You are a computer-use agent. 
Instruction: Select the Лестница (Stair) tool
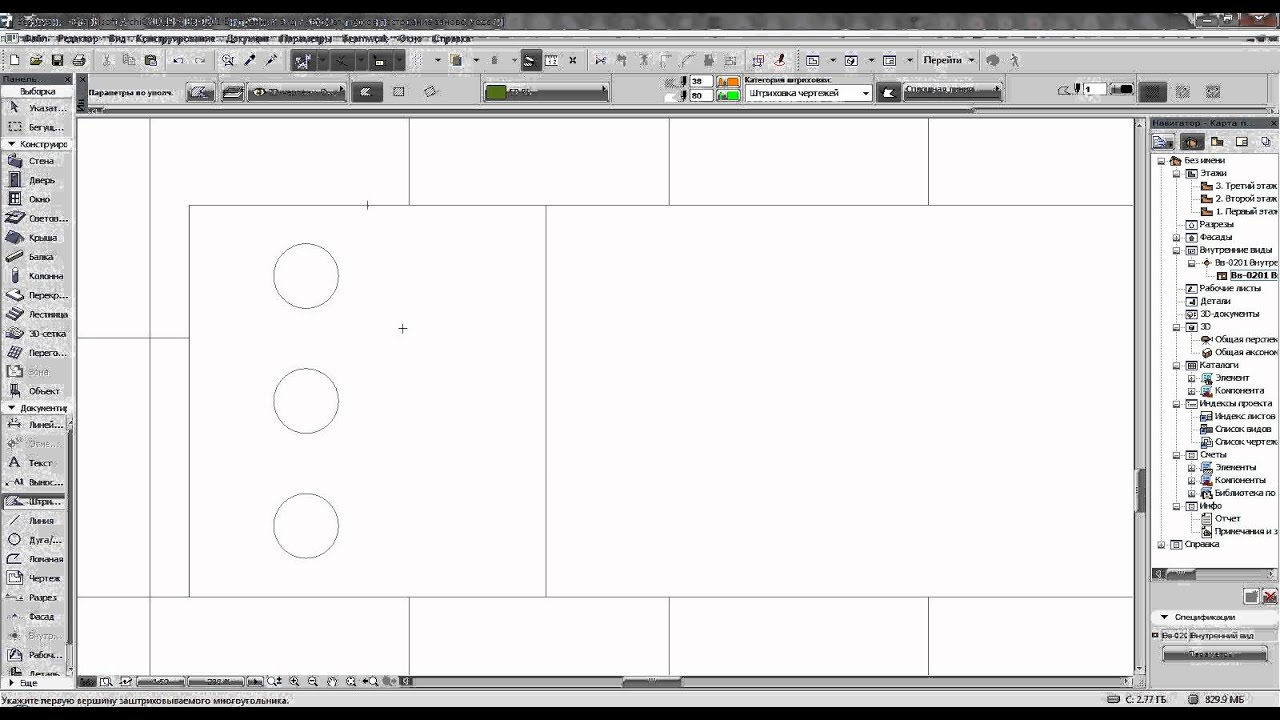point(35,314)
